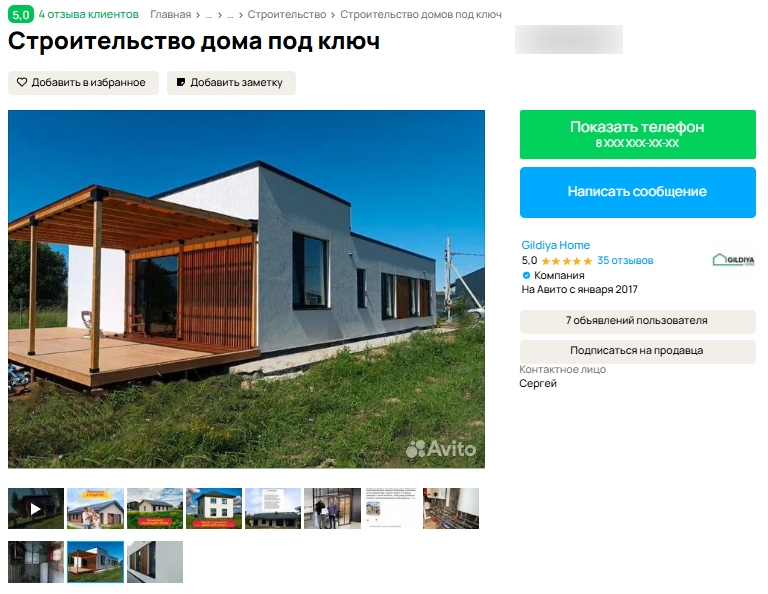Screen dimensions: 768x594
Task: Click the green 5,0 rating badge
Action: click(21, 15)
